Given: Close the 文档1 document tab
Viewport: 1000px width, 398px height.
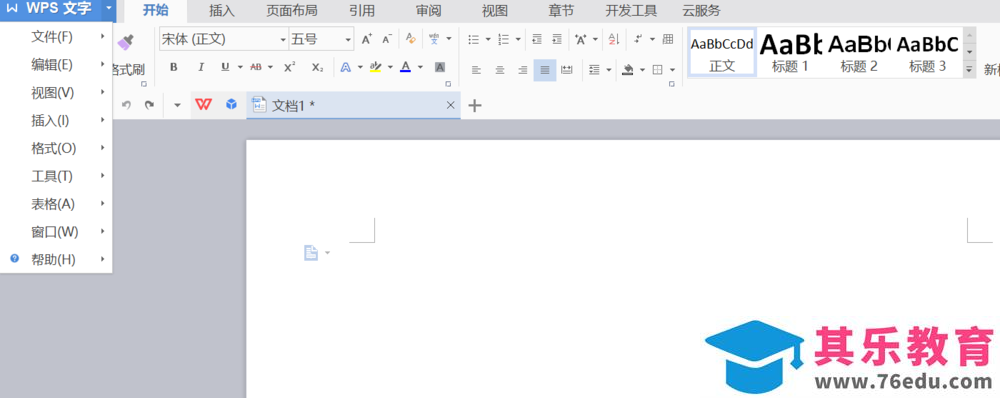Looking at the screenshot, I should (450, 106).
